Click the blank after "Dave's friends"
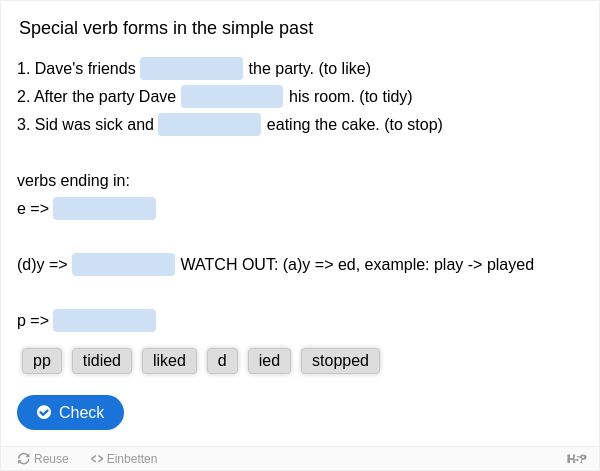The width and height of the screenshot is (600, 471). point(191,68)
